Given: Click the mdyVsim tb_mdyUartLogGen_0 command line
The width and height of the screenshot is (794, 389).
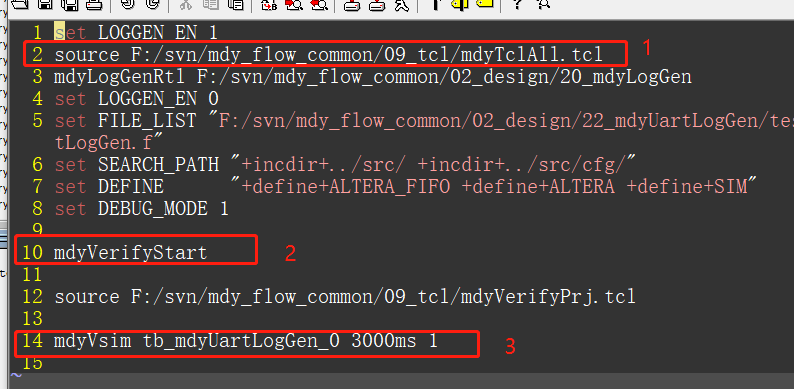Looking at the screenshot, I should 246,341.
